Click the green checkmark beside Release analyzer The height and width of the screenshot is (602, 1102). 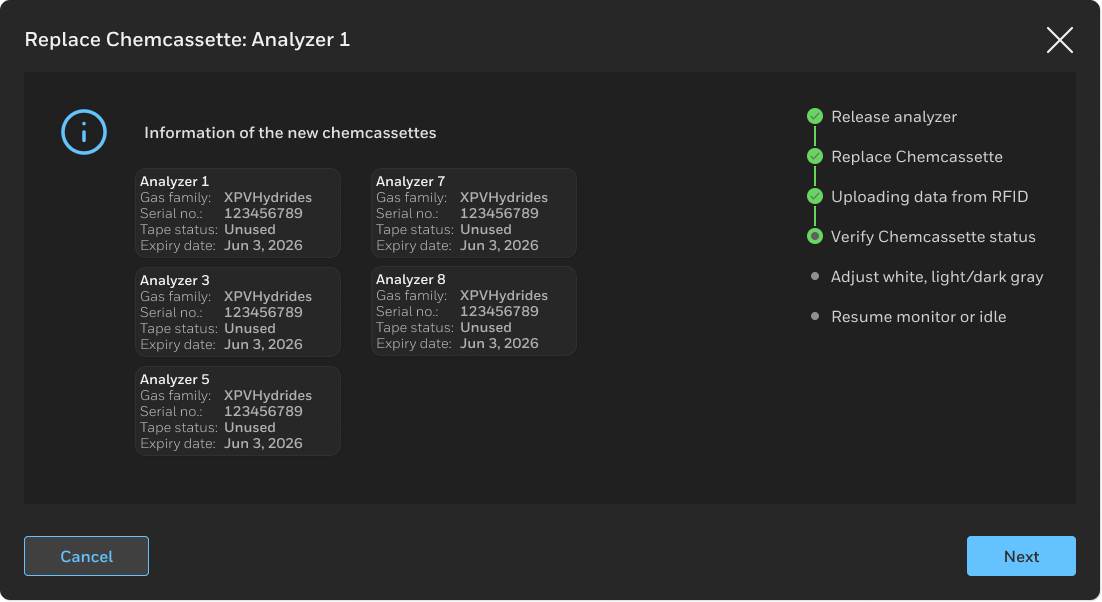(815, 117)
